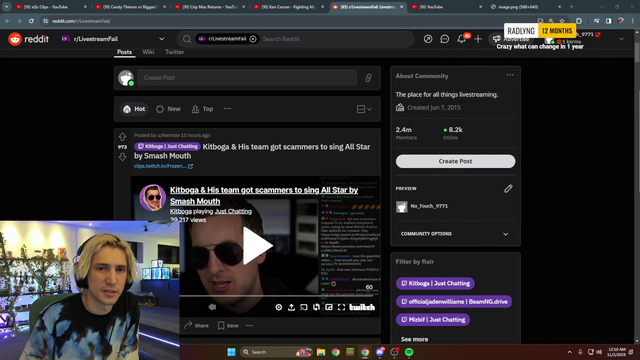The height and width of the screenshot is (360, 640).
Task: Open a new browser tab
Action: 571,7
